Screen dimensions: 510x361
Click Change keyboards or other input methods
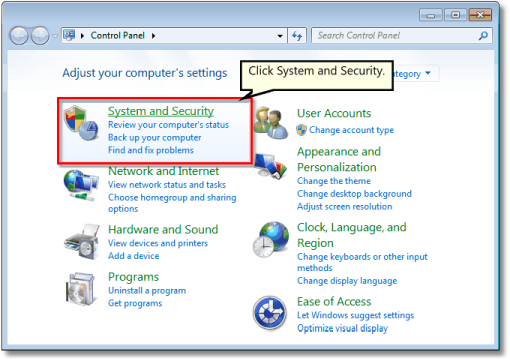[362, 262]
